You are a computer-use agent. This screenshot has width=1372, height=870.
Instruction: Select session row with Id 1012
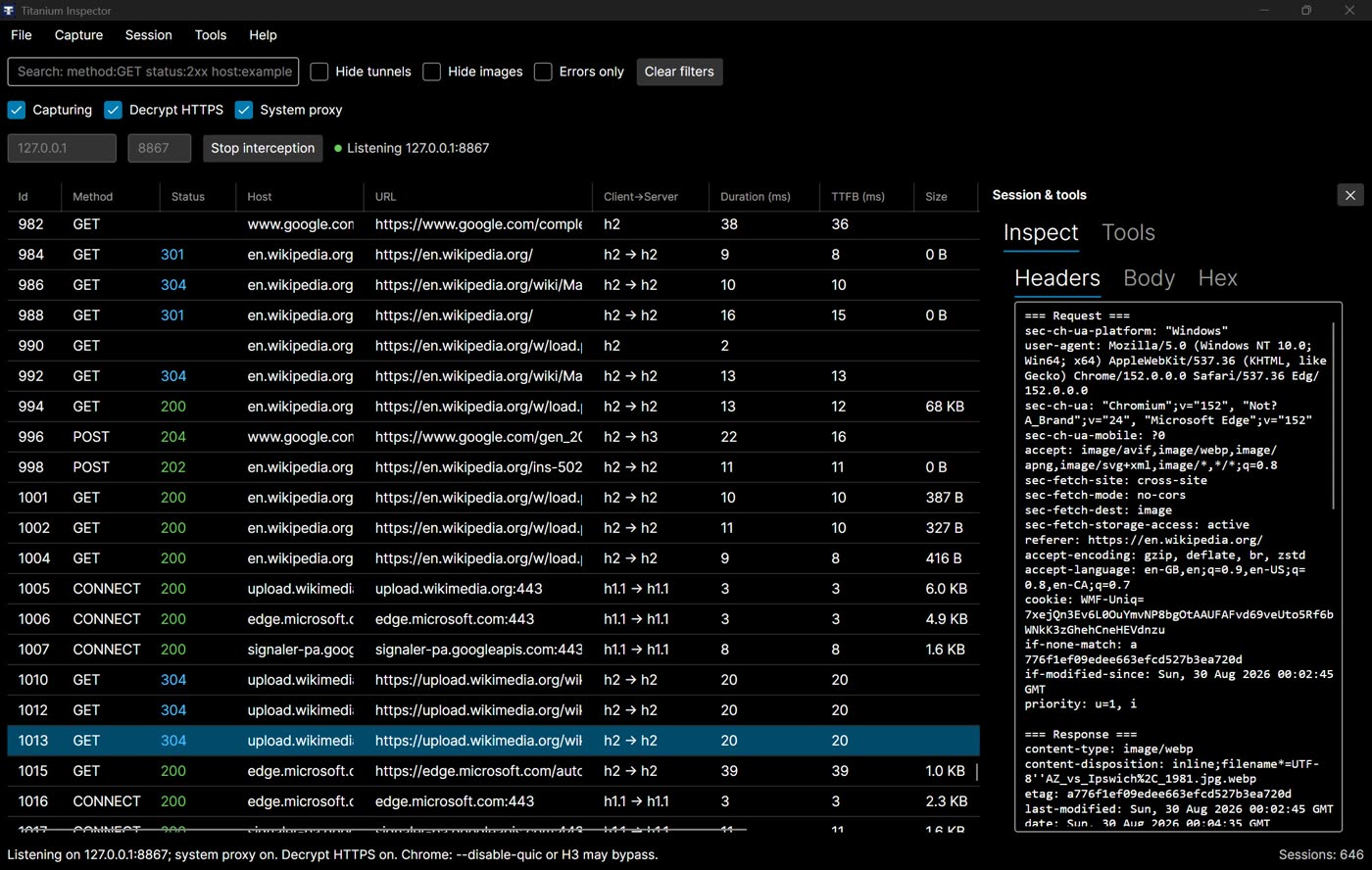coord(493,710)
